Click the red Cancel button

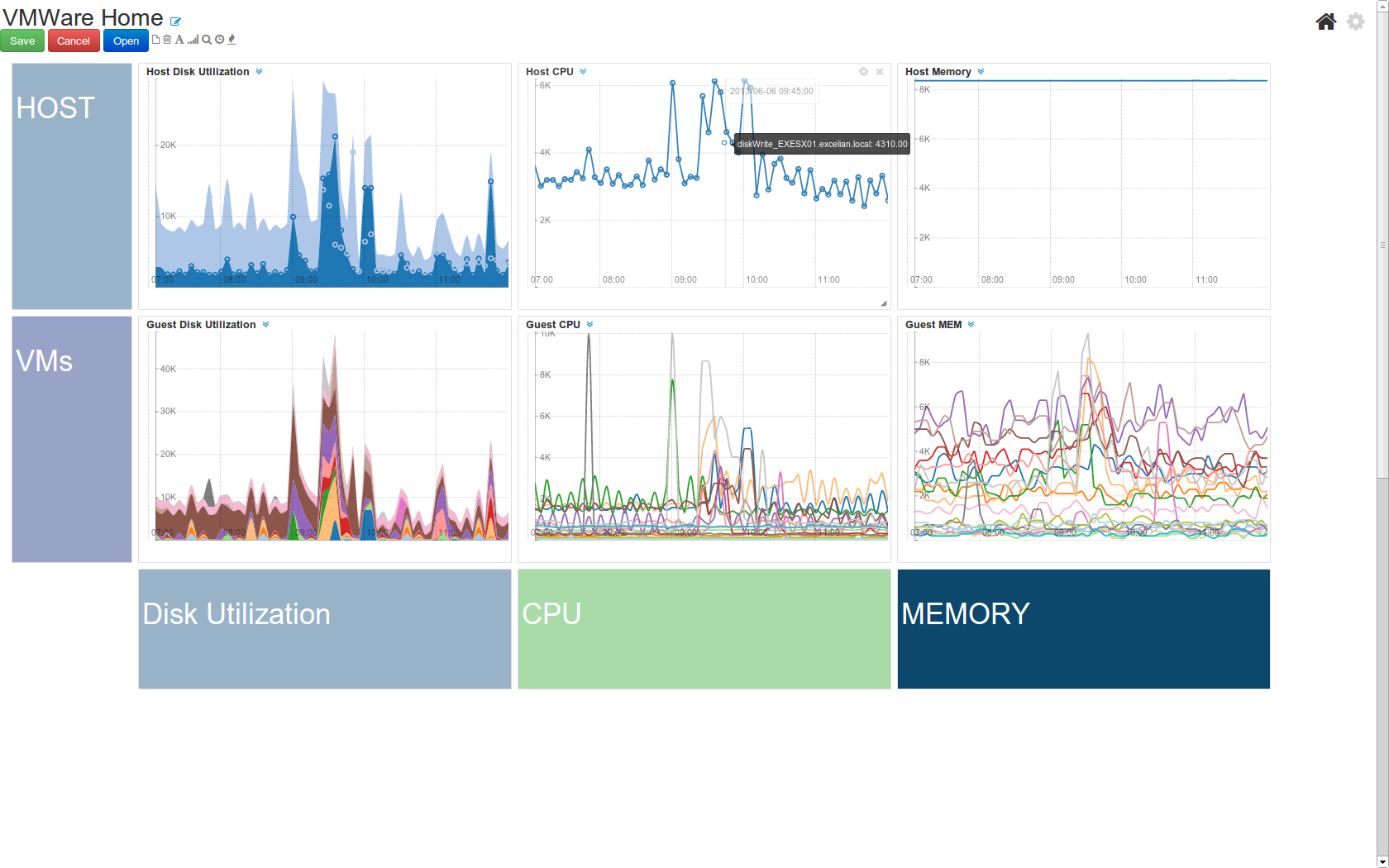(74, 41)
